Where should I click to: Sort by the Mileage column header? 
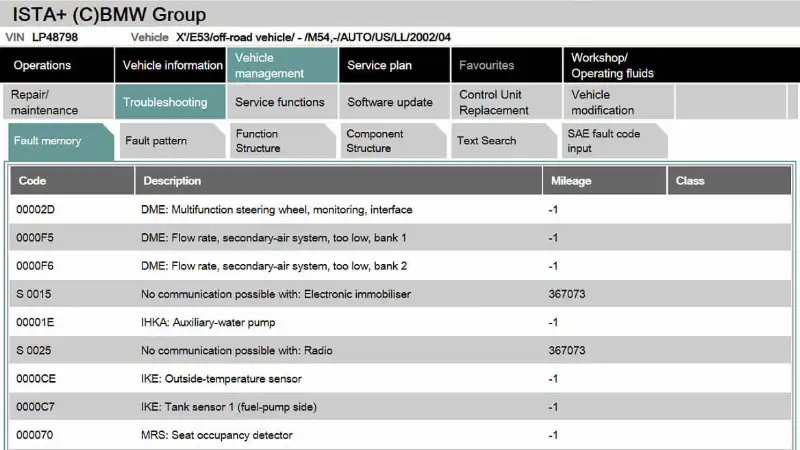605,181
